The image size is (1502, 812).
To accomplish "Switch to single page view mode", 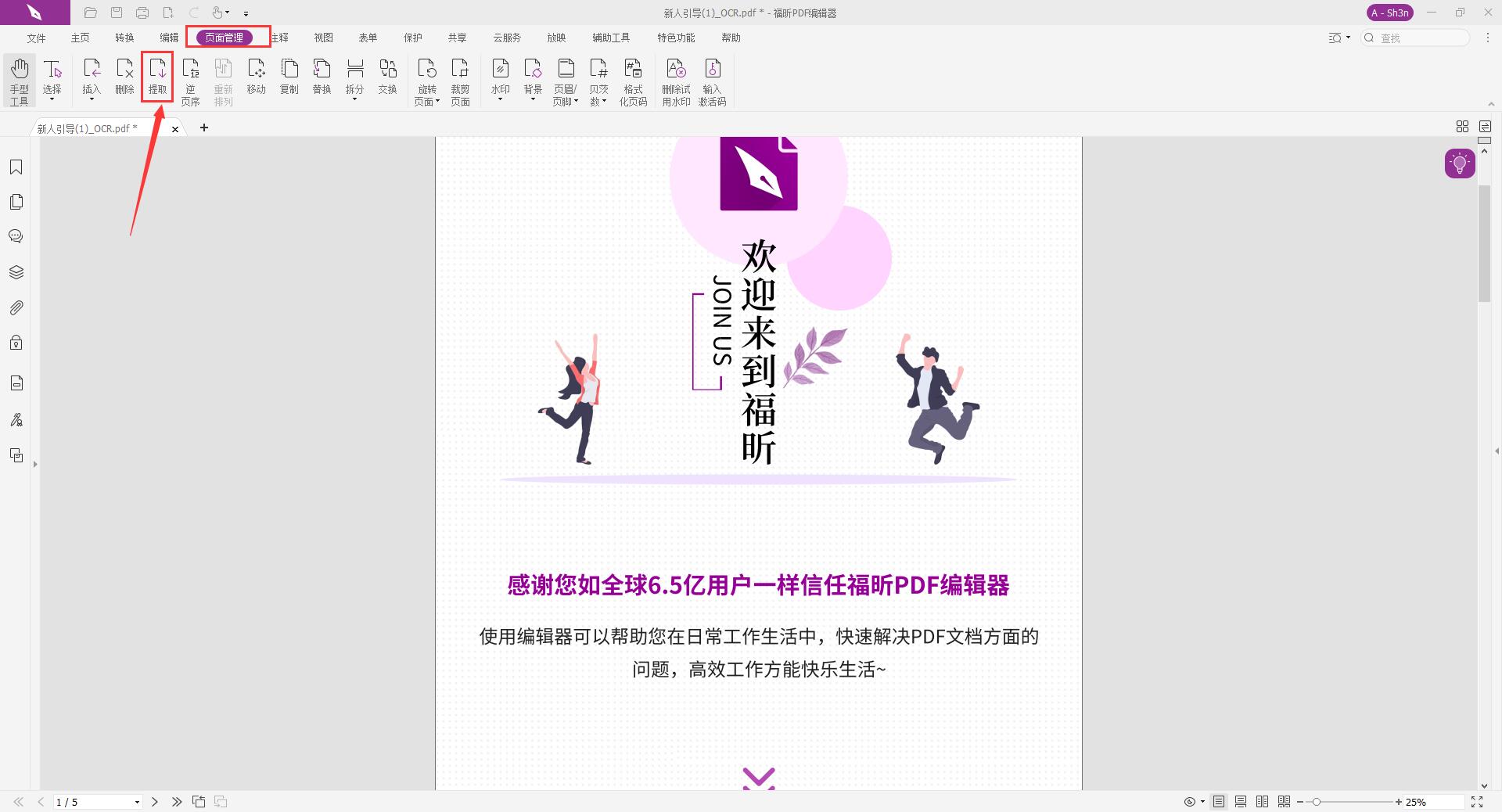I will click(1218, 802).
